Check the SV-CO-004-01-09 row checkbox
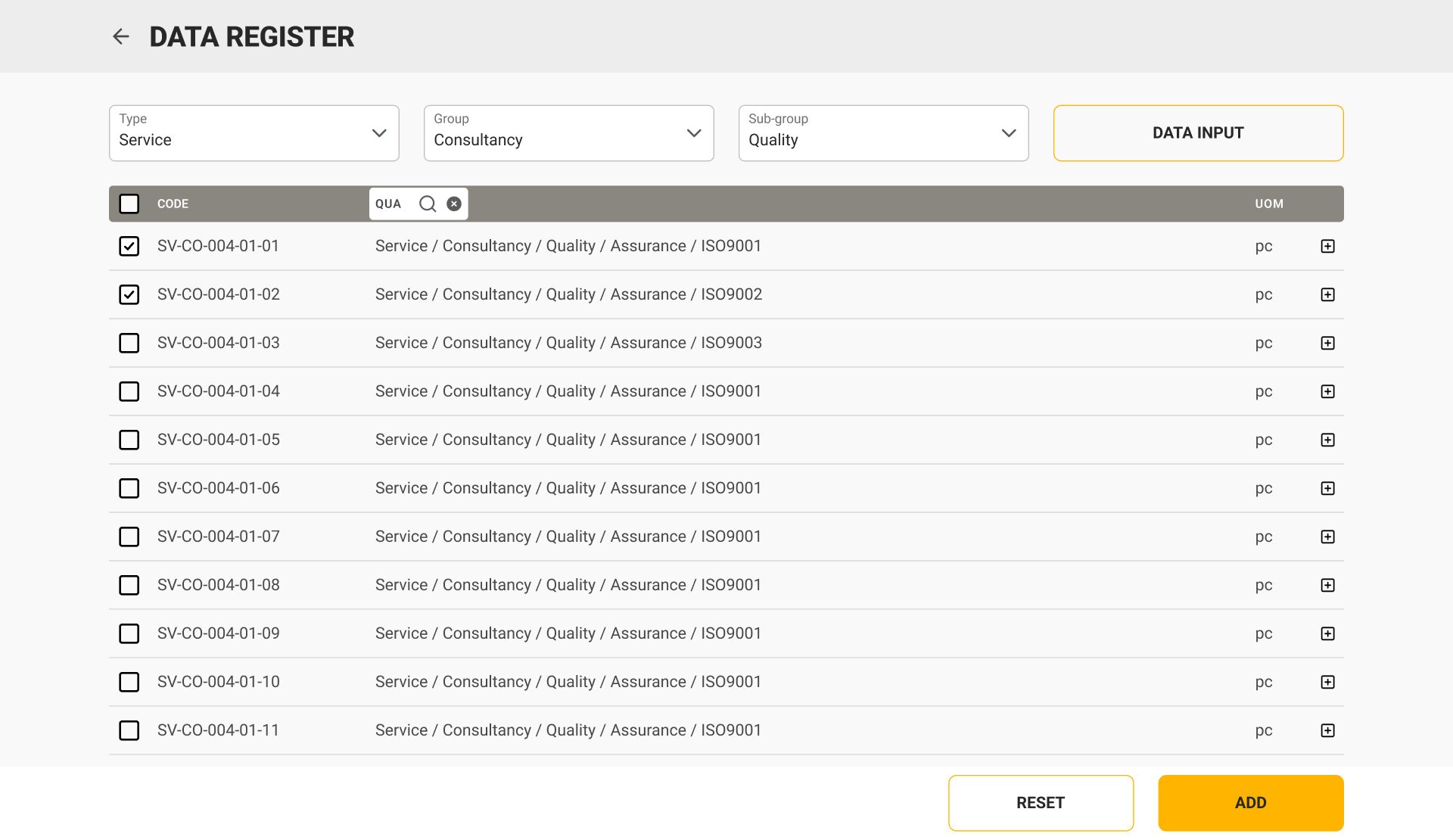The width and height of the screenshot is (1453, 840). pos(129,633)
